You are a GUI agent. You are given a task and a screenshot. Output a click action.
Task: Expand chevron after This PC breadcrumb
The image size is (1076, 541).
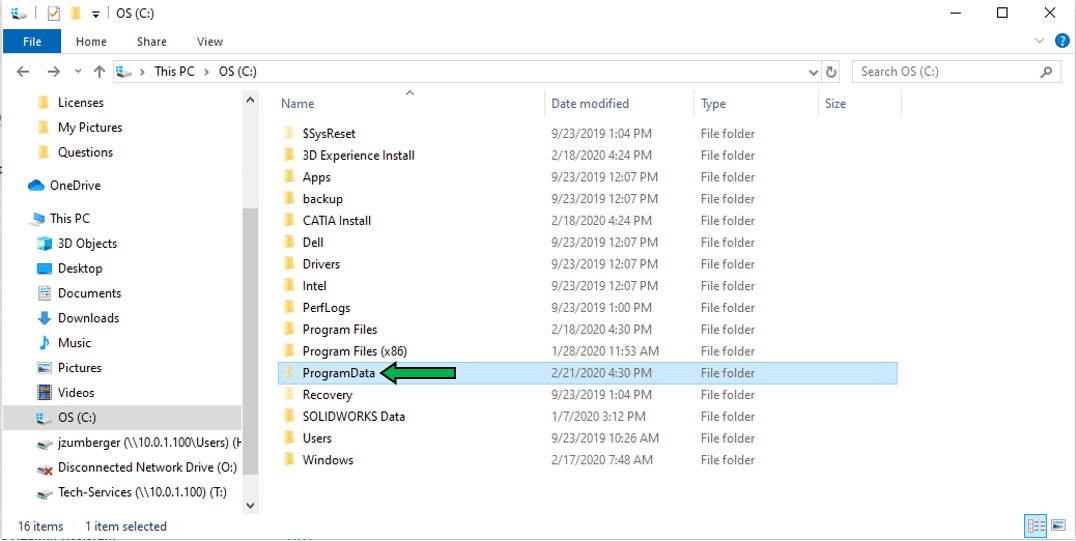207,71
